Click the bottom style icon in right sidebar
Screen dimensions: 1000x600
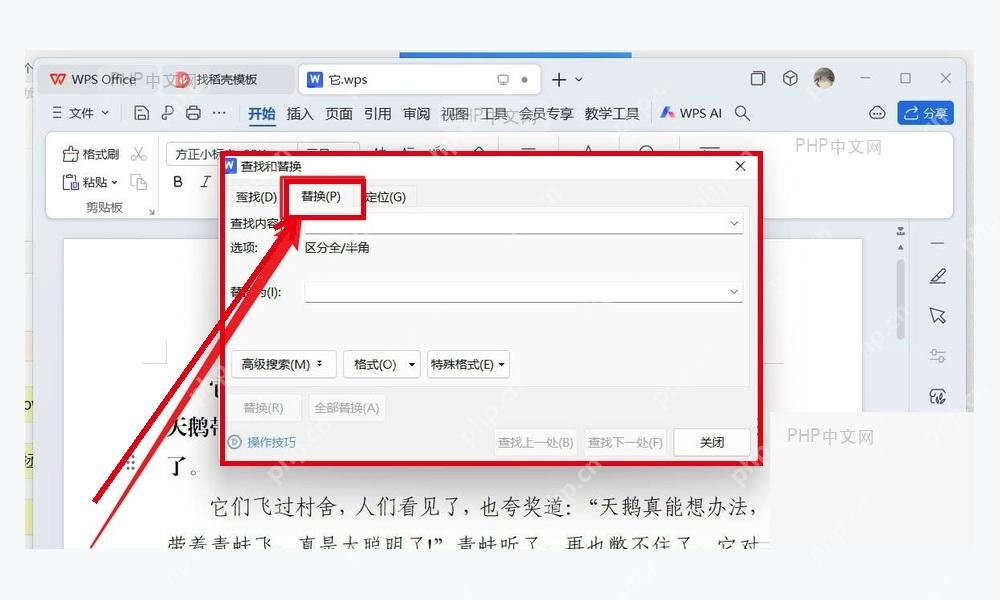pyautogui.click(x=938, y=396)
